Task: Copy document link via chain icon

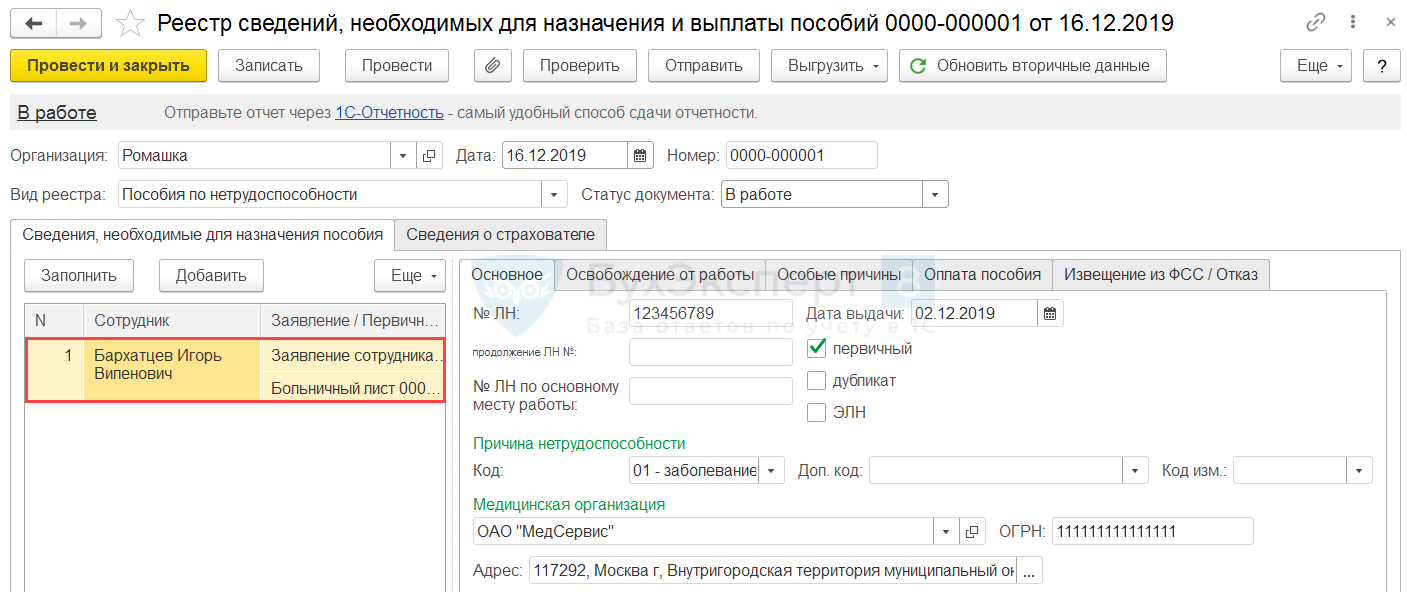Action: [1317, 23]
